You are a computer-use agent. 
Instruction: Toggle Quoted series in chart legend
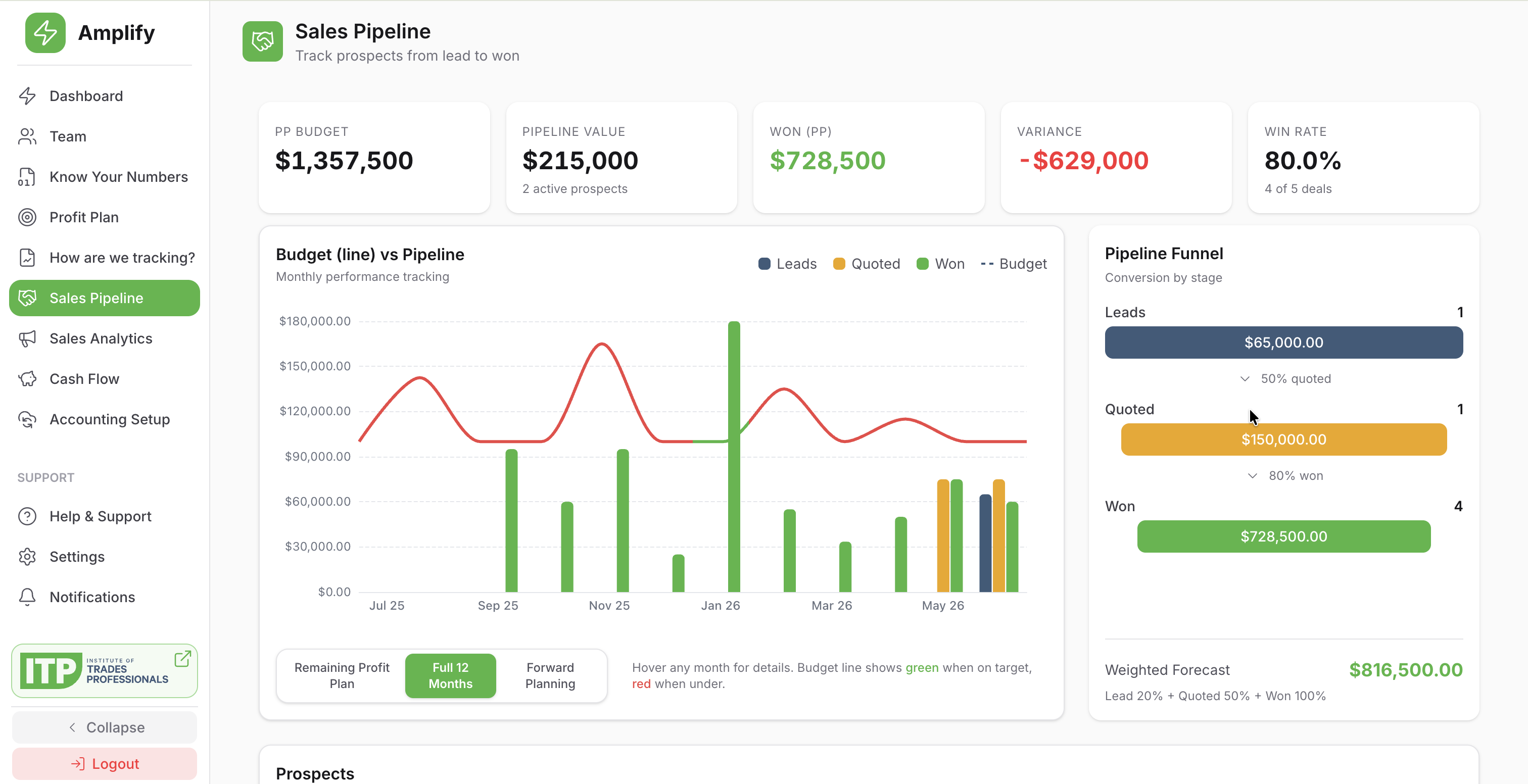[x=866, y=264]
